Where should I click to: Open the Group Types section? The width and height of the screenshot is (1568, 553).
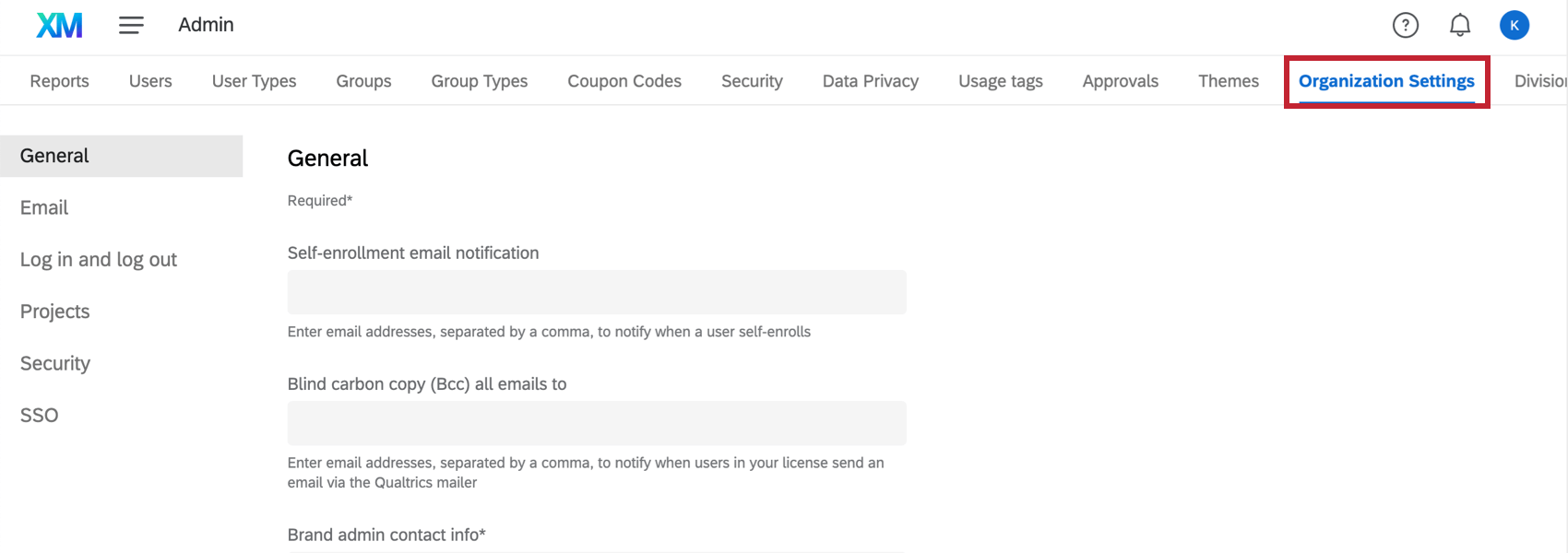pos(479,81)
